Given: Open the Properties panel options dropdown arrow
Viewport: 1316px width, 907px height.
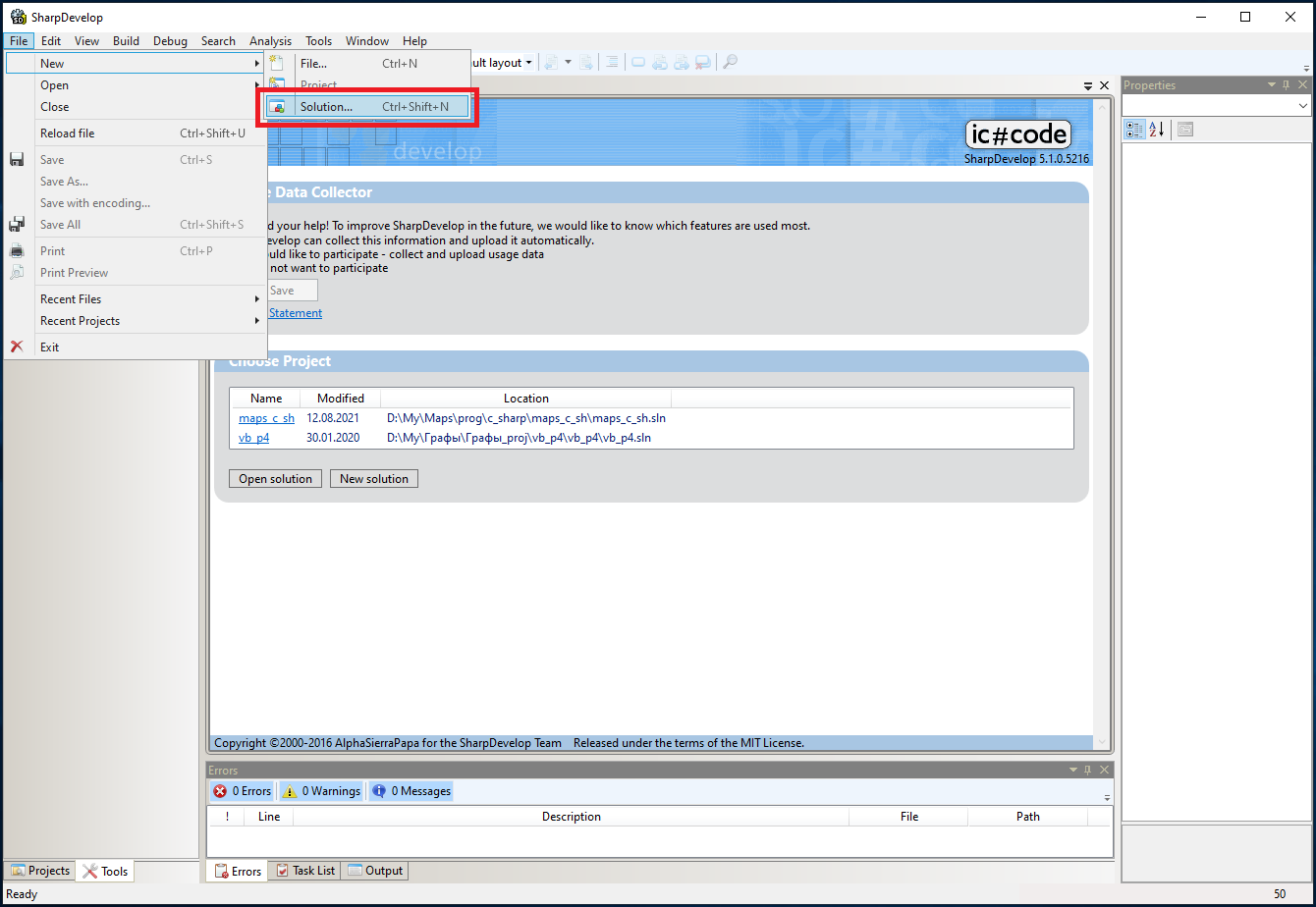Looking at the screenshot, I should coord(1272,85).
